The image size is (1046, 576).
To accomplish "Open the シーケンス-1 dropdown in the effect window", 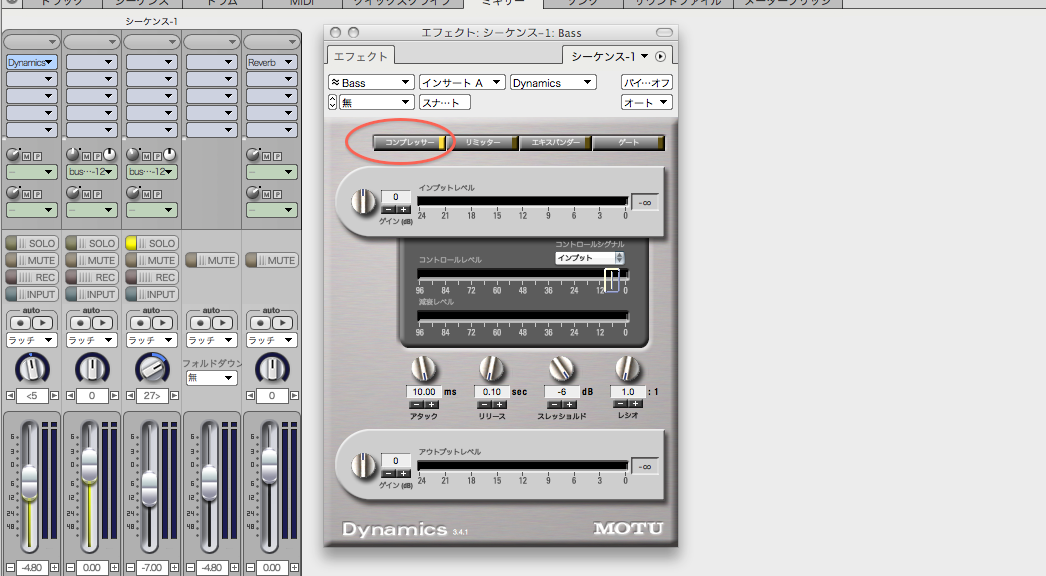I will pyautogui.click(x=610, y=57).
